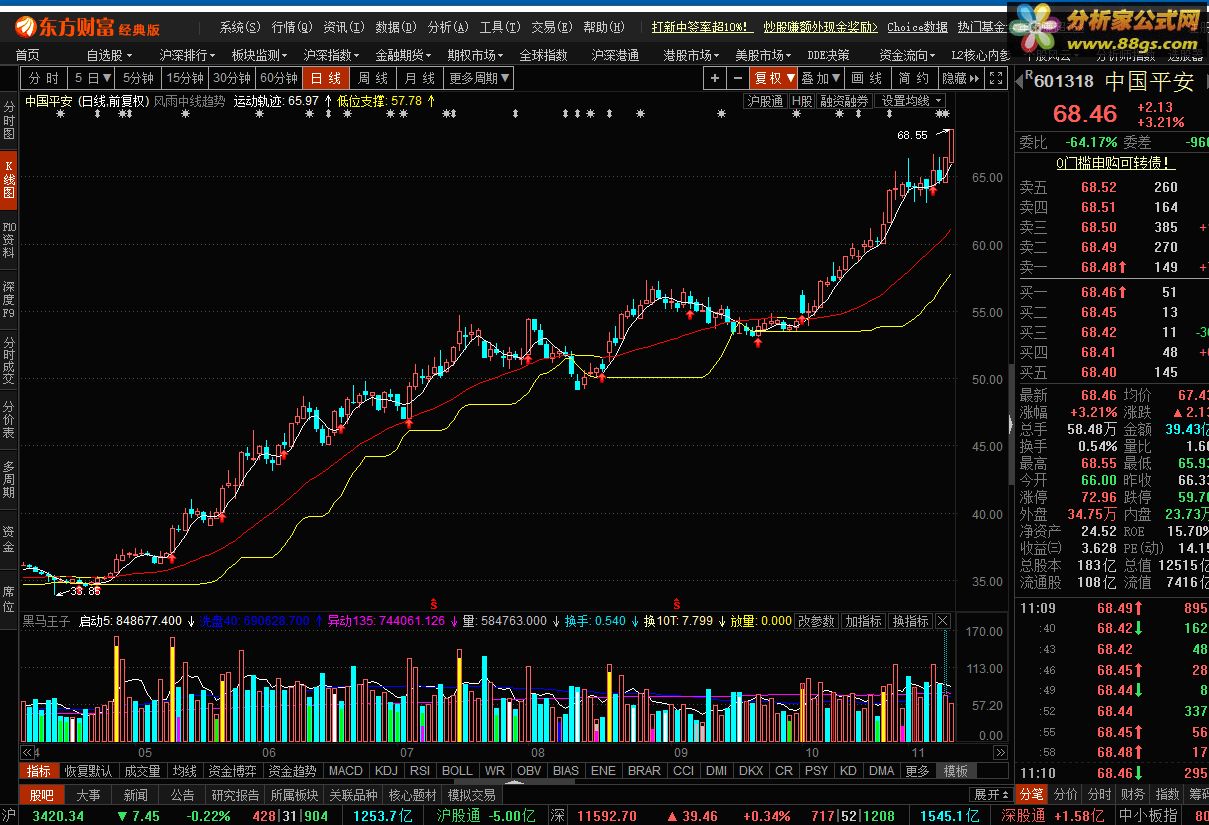Toggle 画线 drawing mode
This screenshot has height=825, width=1209.
click(868, 78)
